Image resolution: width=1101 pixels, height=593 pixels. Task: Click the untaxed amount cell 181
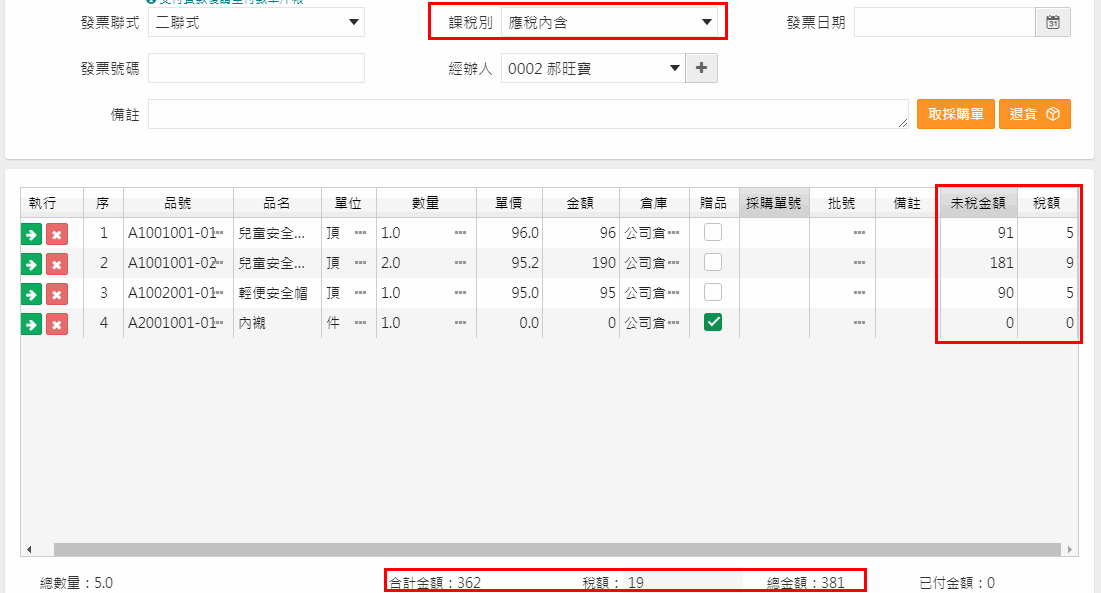click(979, 262)
